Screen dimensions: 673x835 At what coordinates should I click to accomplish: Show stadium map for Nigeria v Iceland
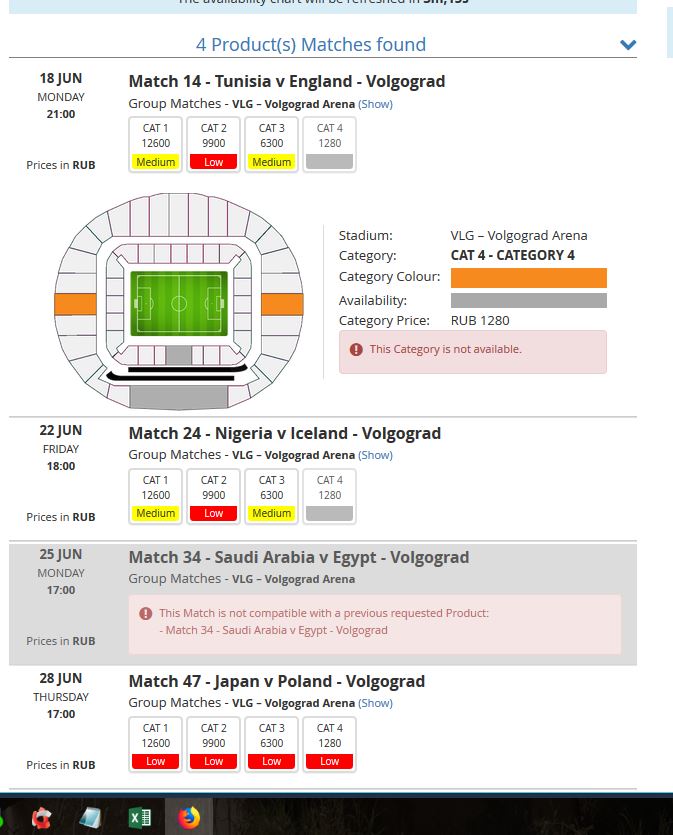click(375, 455)
